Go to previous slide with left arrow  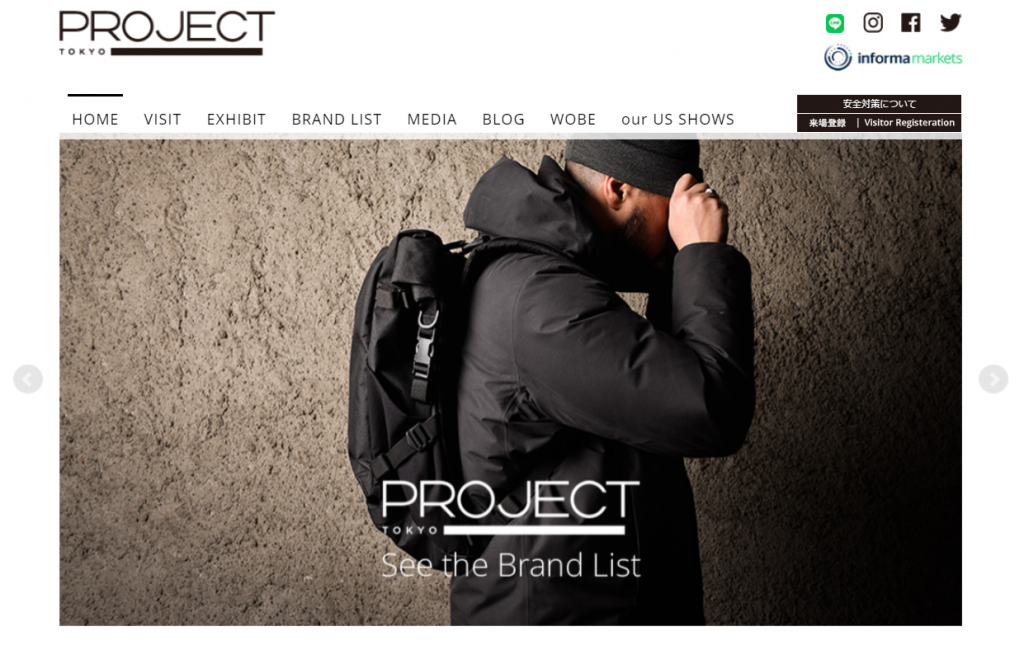(28, 379)
